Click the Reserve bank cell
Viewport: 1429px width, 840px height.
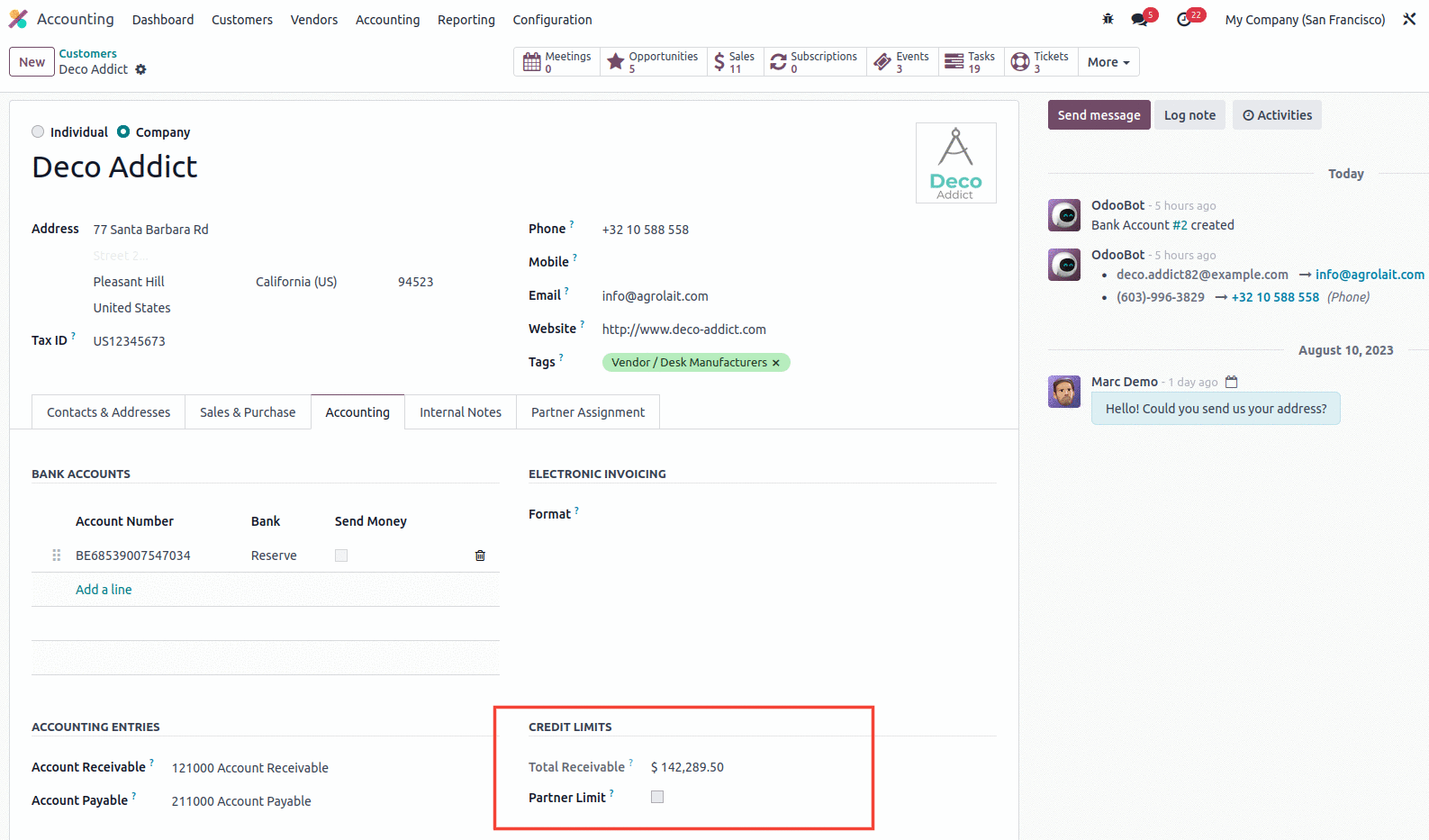[274, 555]
